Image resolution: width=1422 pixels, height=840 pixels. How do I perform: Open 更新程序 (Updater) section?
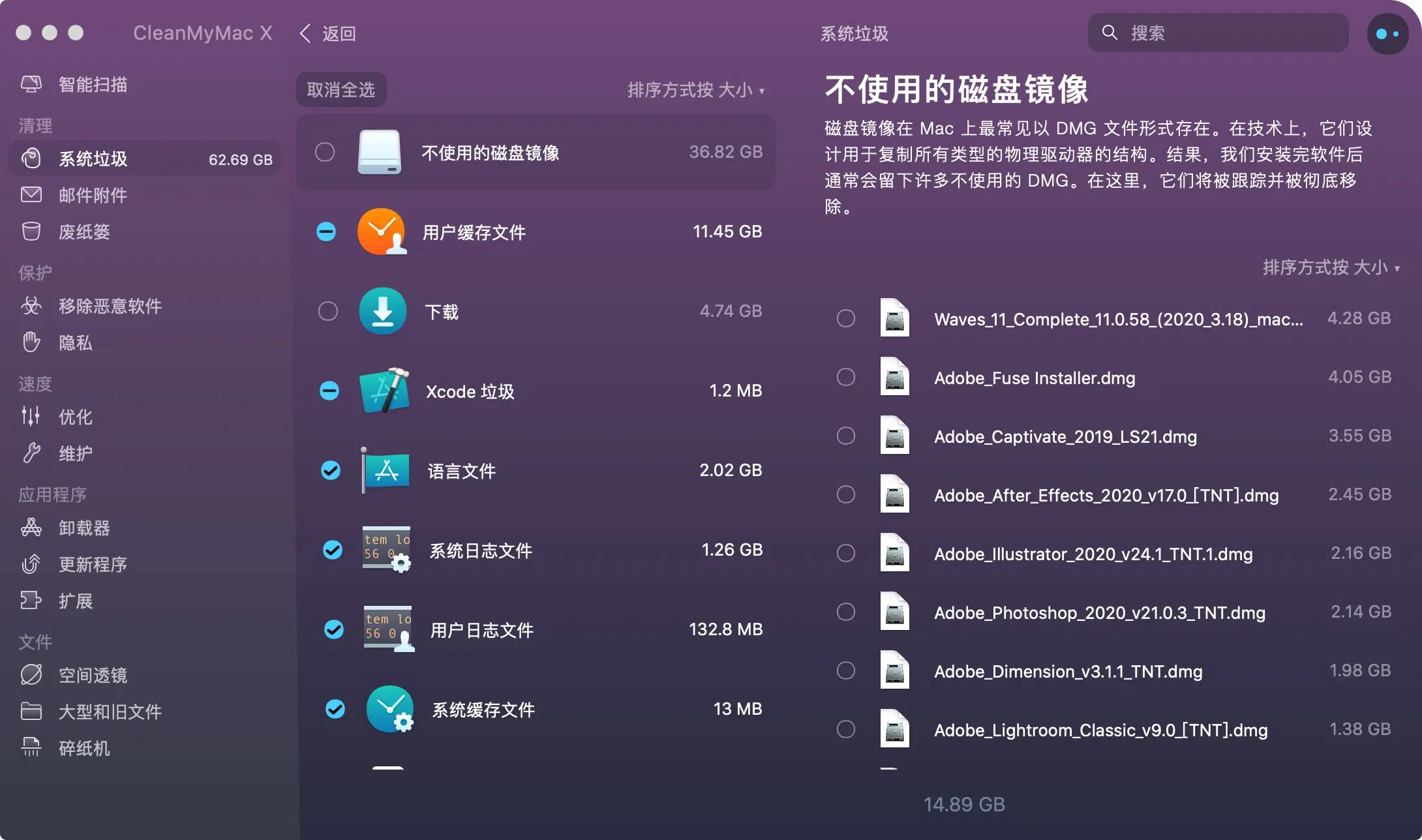click(93, 564)
